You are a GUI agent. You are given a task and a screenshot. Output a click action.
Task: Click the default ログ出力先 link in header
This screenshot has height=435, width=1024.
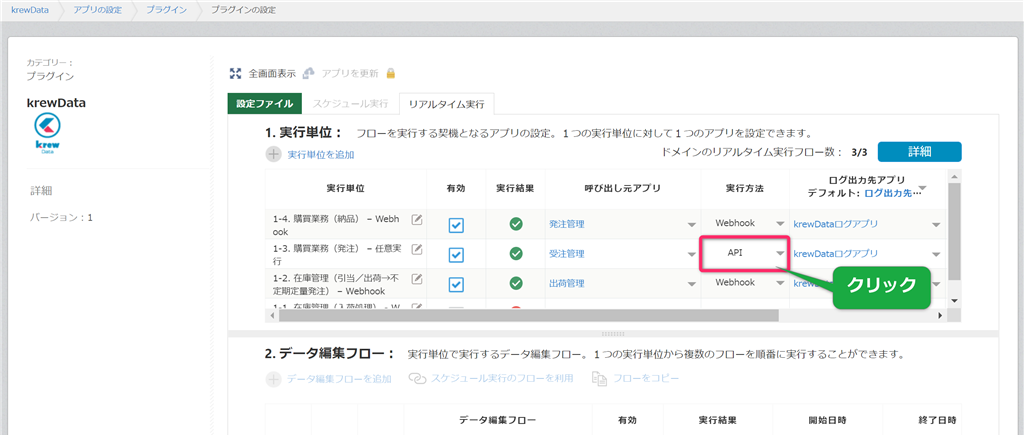893,193
